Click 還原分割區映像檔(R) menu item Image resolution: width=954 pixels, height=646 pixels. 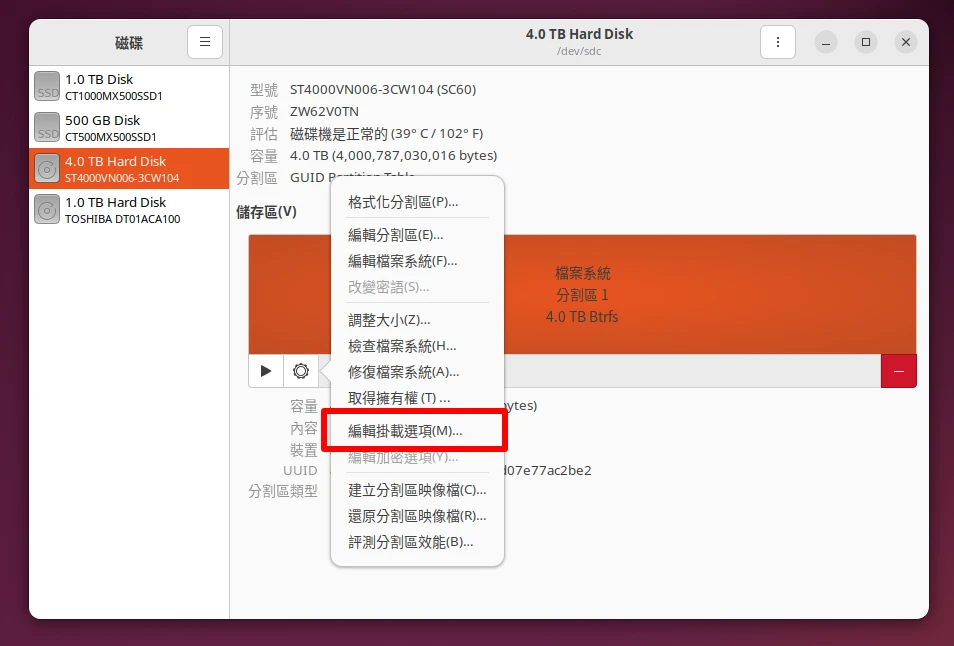tap(417, 516)
